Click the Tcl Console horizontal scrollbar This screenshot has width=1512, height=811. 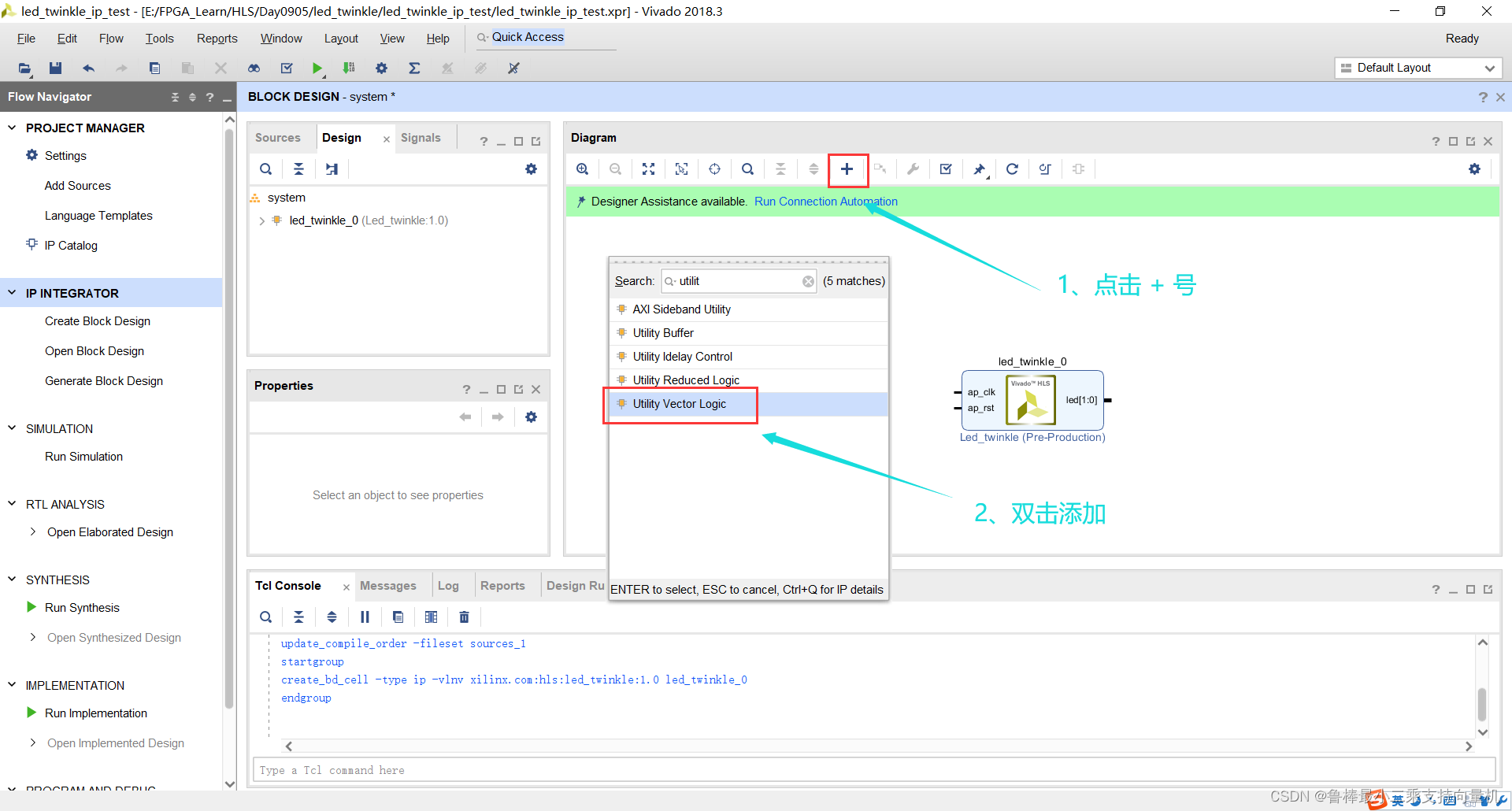(x=878, y=746)
